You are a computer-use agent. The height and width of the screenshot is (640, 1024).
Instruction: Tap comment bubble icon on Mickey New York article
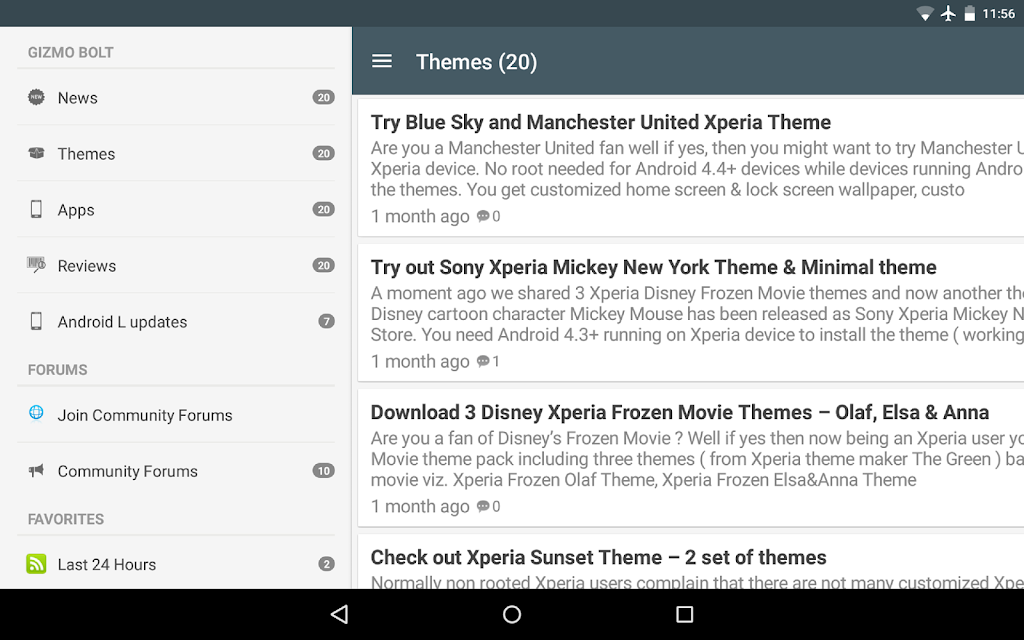(x=483, y=361)
